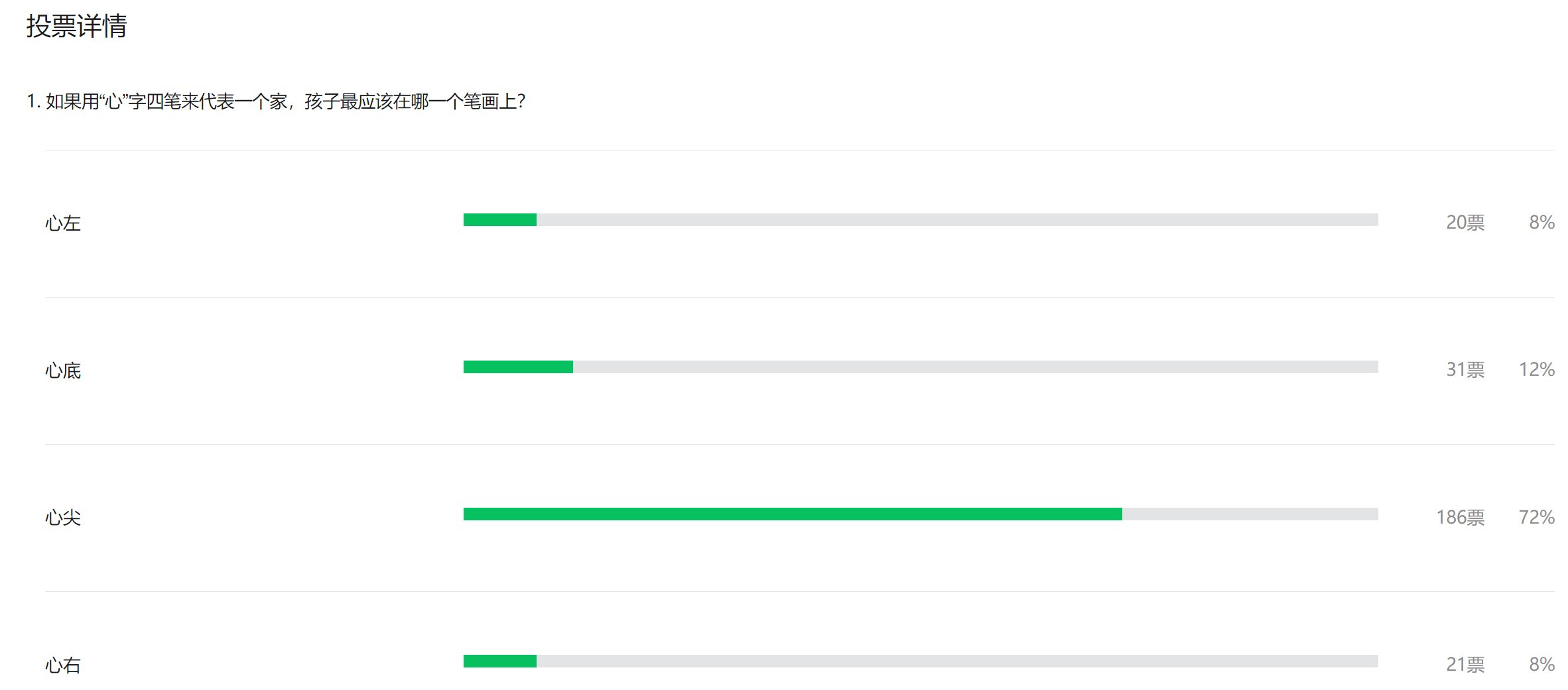Click the green bar for 心尖

pyautogui.click(x=793, y=514)
